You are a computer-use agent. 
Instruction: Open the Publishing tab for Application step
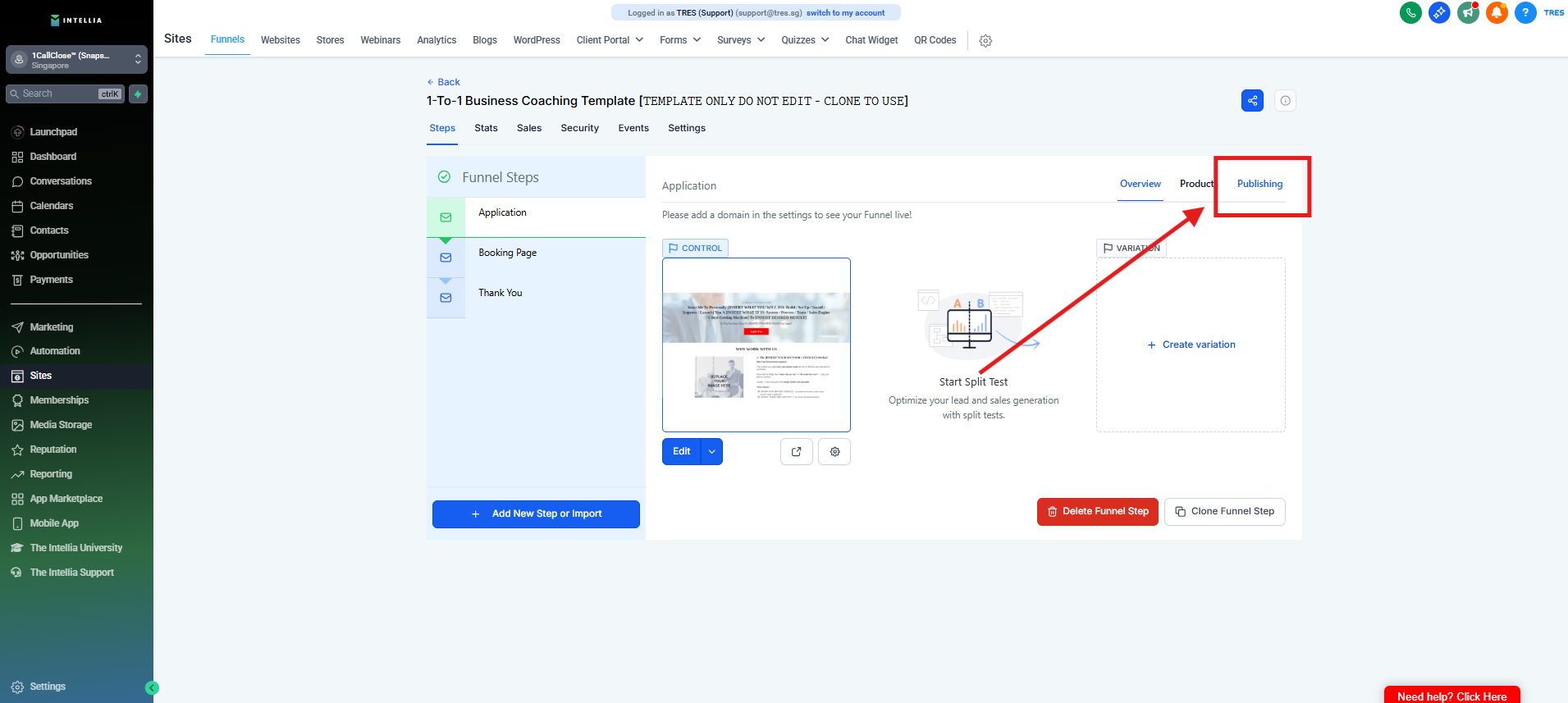tap(1259, 184)
